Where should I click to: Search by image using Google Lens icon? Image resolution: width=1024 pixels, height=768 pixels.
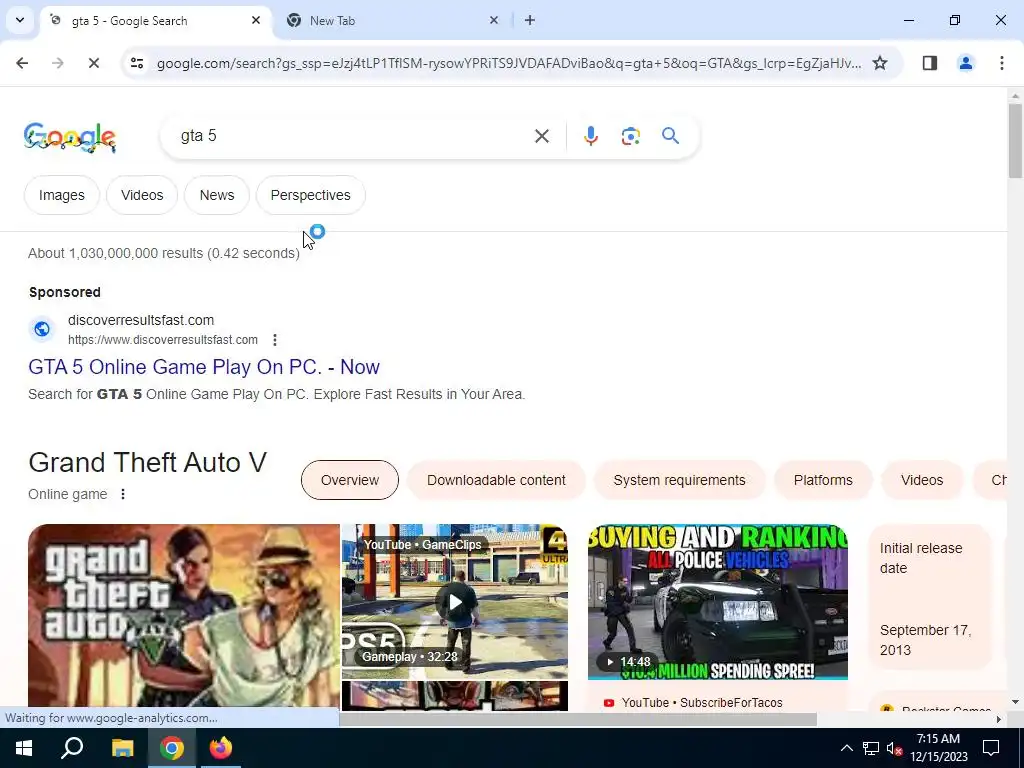coord(630,136)
